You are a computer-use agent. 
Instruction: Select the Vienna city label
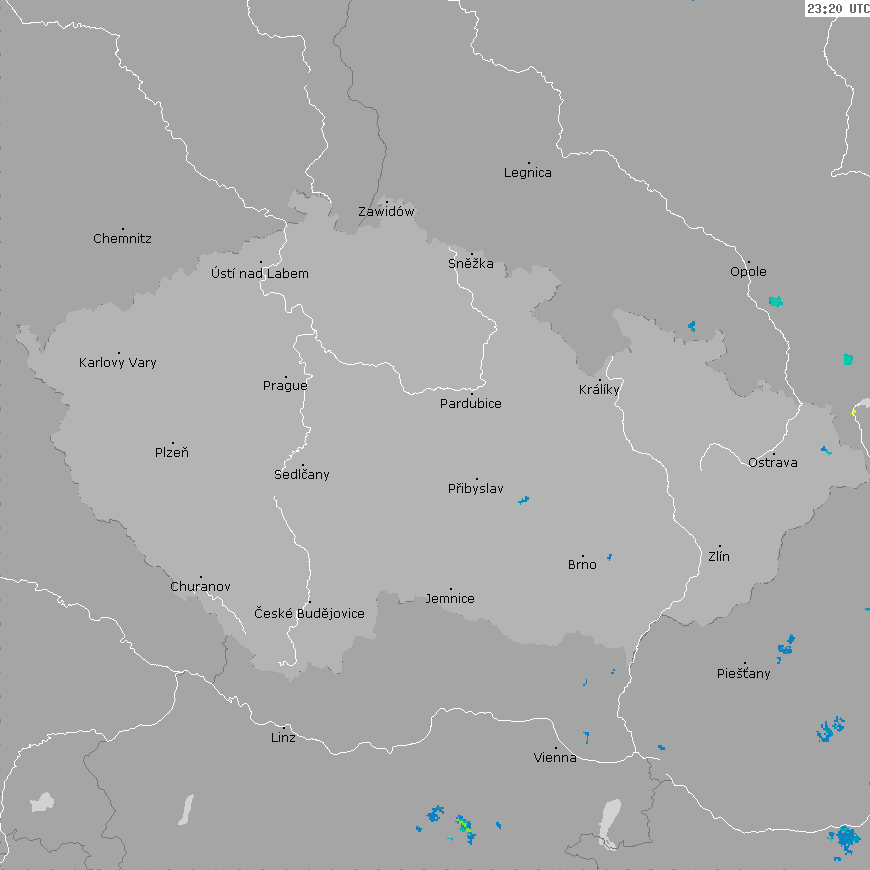pos(555,758)
